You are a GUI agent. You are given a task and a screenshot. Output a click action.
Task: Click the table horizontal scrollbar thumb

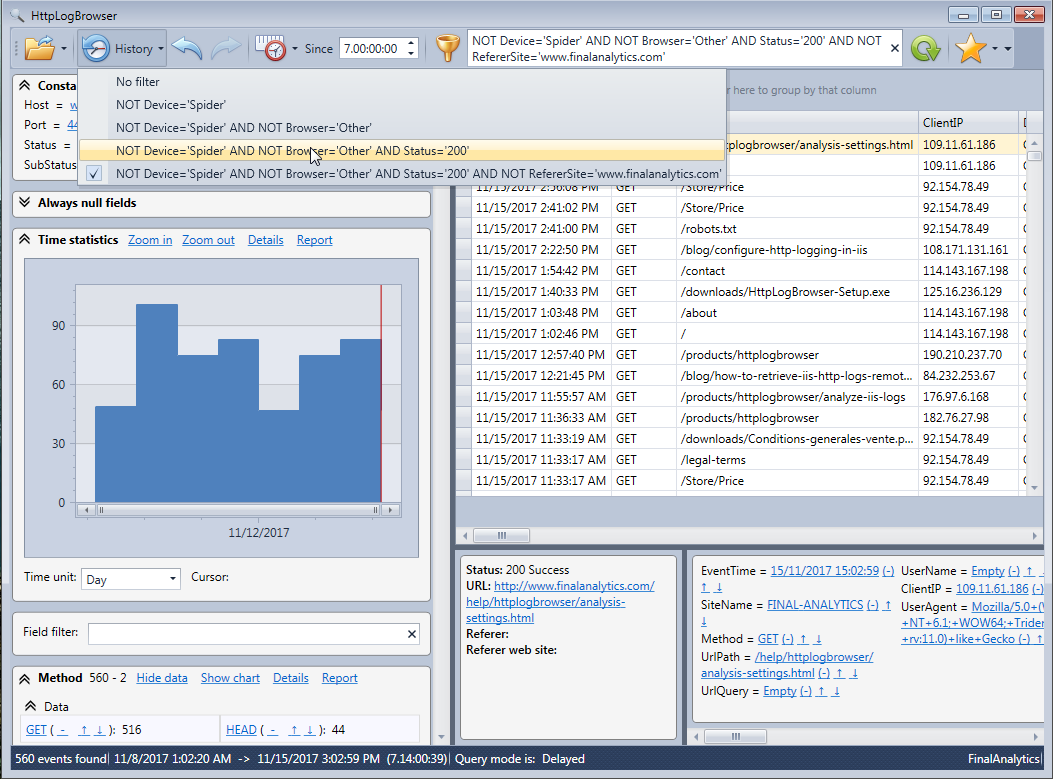point(502,535)
